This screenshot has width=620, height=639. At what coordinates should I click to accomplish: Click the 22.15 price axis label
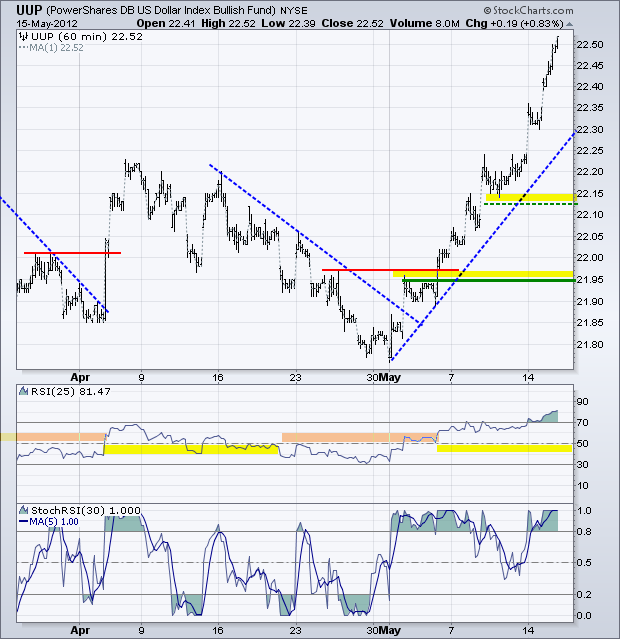(589, 194)
